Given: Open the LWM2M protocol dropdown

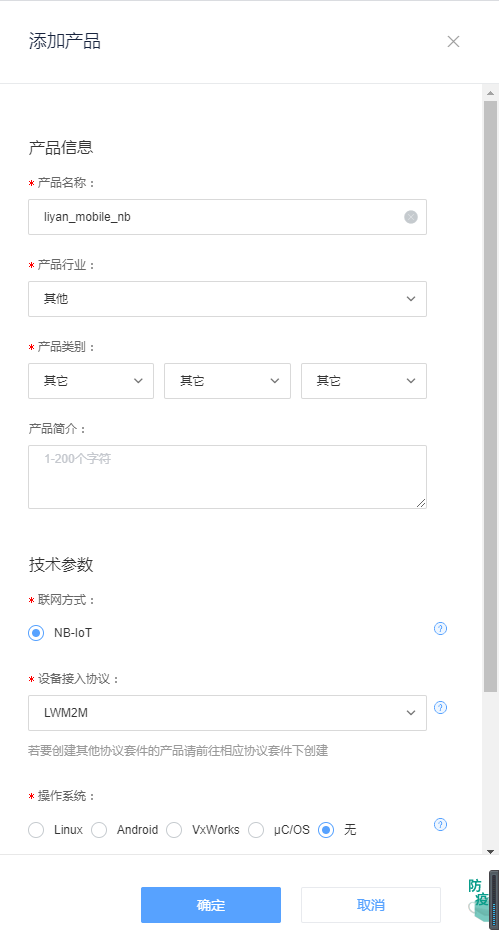Looking at the screenshot, I should pyautogui.click(x=227, y=712).
